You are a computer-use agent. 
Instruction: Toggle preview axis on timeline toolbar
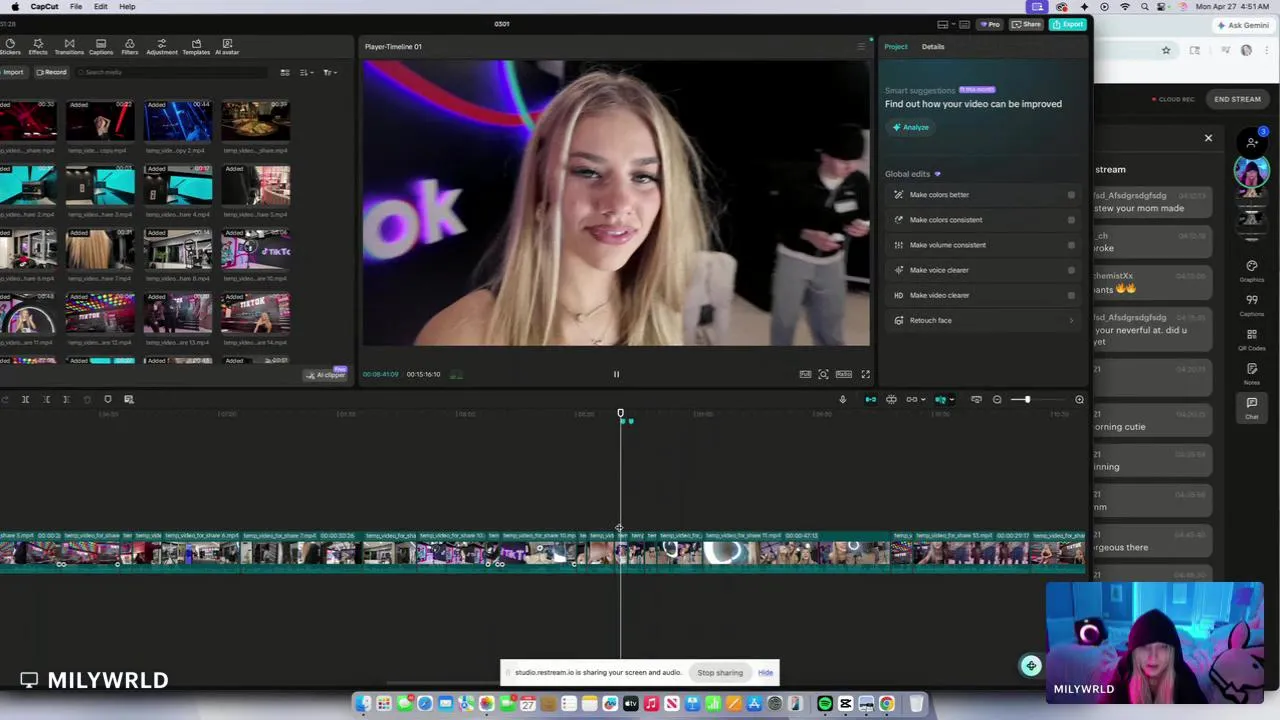pos(940,399)
